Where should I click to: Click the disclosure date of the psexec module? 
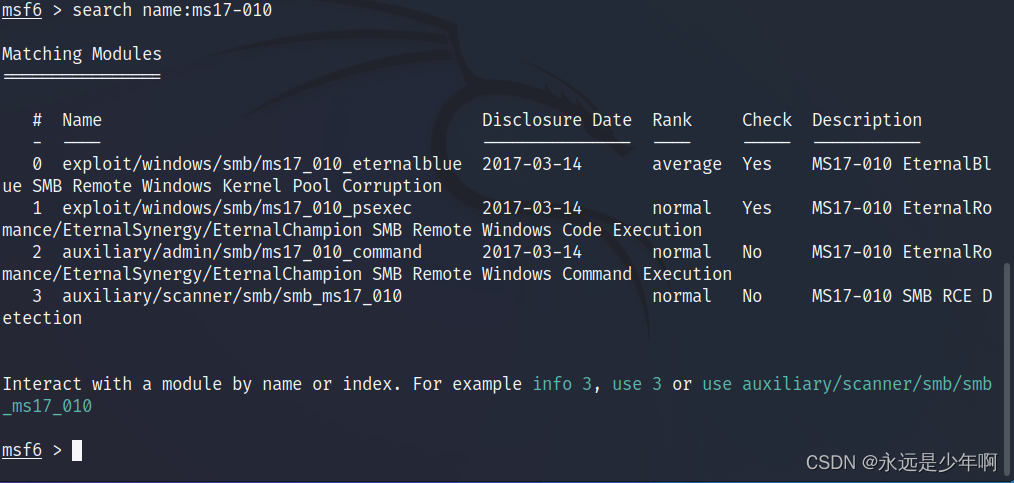coord(532,208)
